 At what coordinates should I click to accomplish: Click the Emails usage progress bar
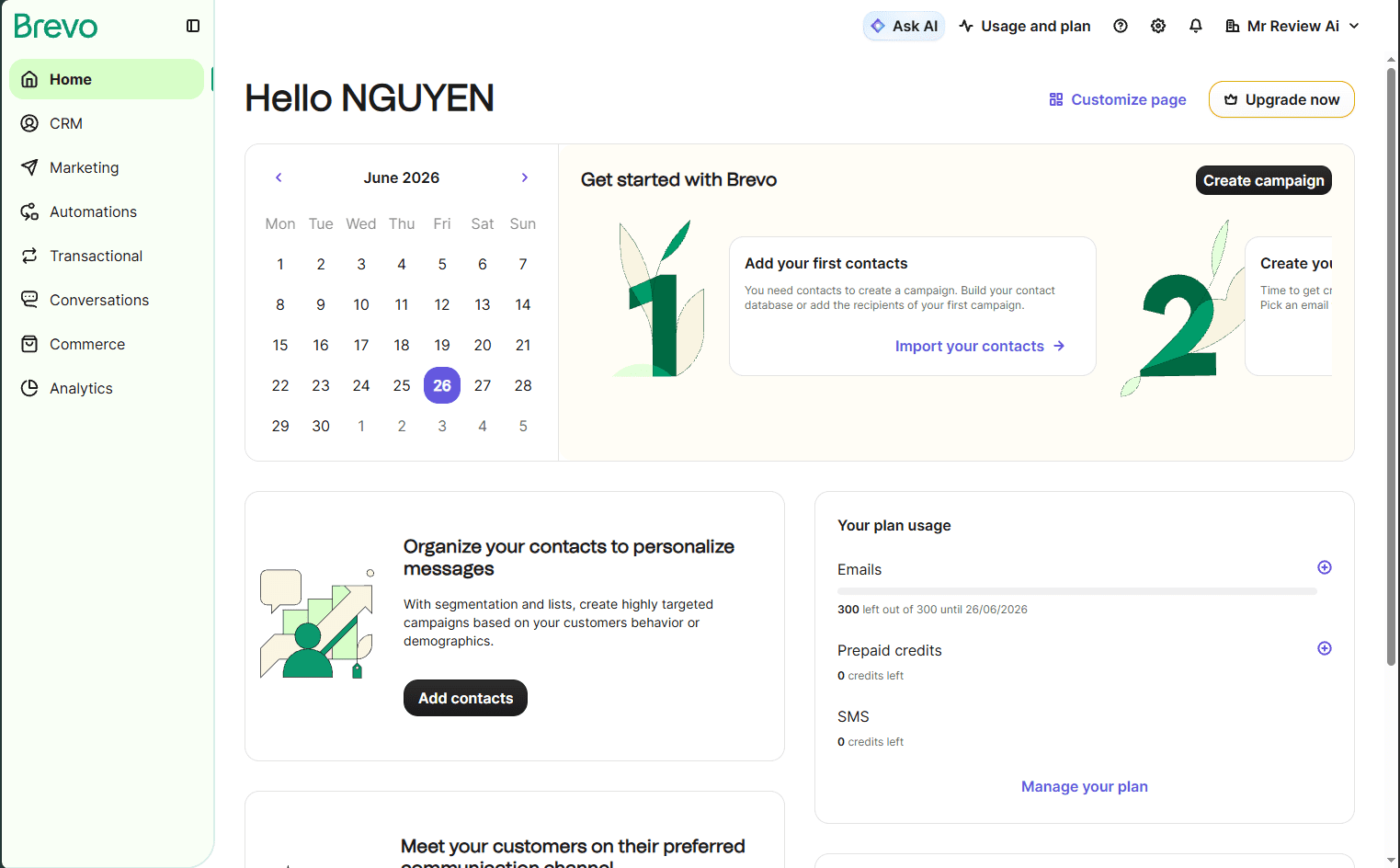pos(1077,591)
